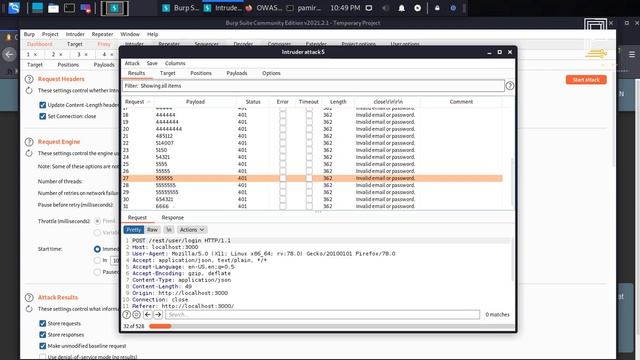Click the desktop panel icon in taskbar
This screenshot has width=640, height=360.
pyautogui.click(x=37, y=8)
